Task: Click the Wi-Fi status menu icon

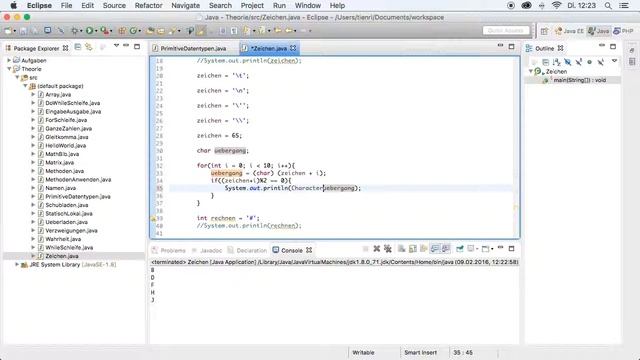Action: (x=556, y=5)
